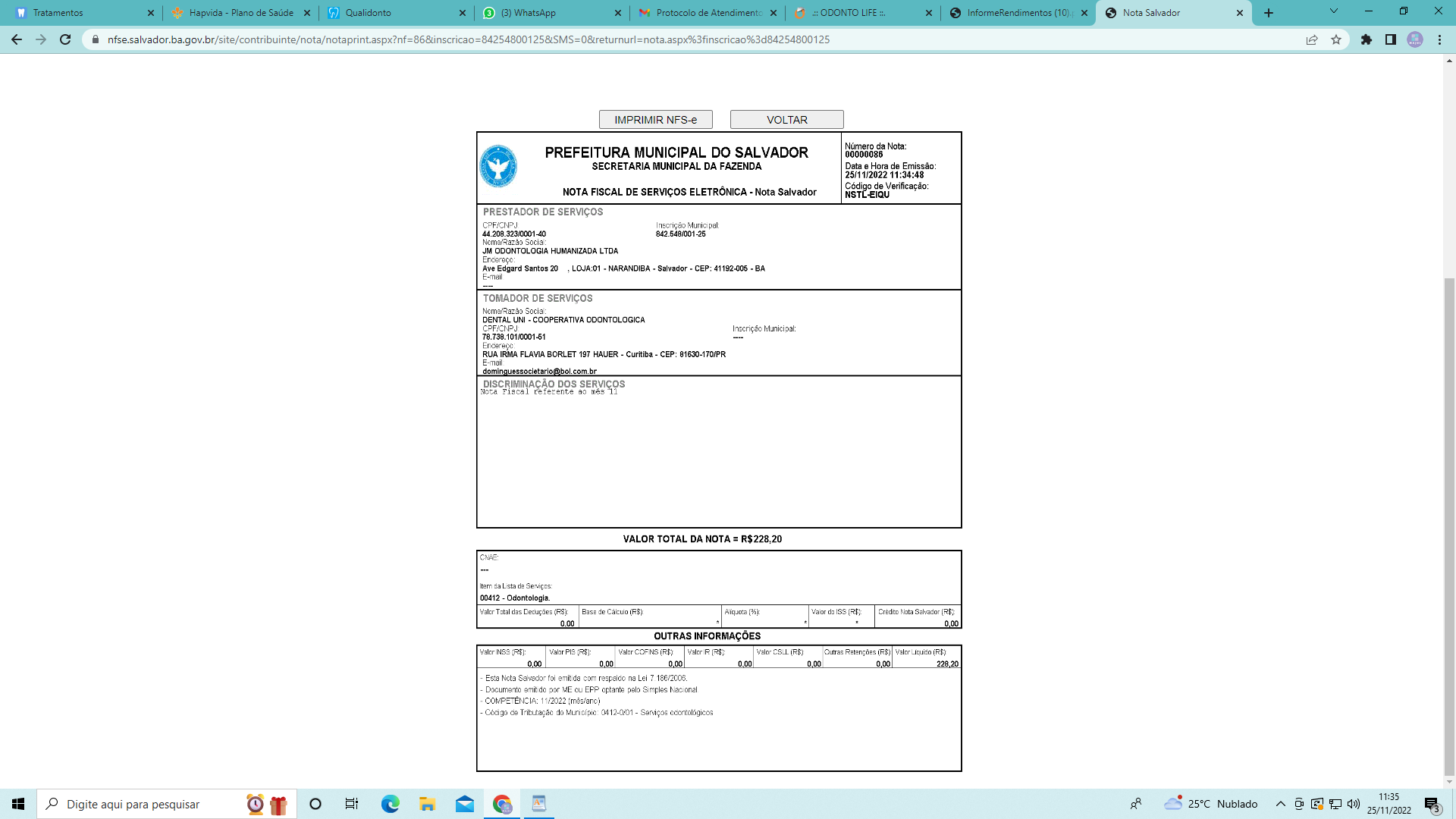Toggle the browser side panel icon
The width and height of the screenshot is (1456, 819).
(1391, 39)
